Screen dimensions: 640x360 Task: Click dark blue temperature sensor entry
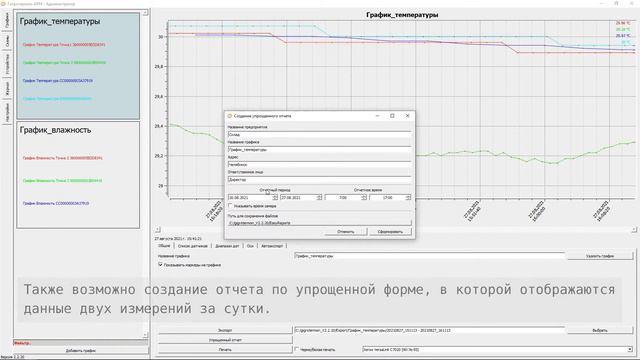58,81
